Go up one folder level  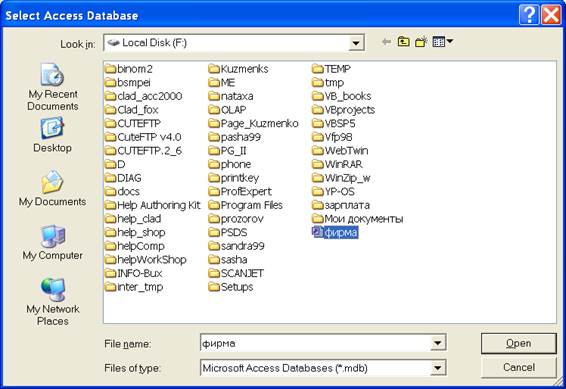pyautogui.click(x=404, y=42)
